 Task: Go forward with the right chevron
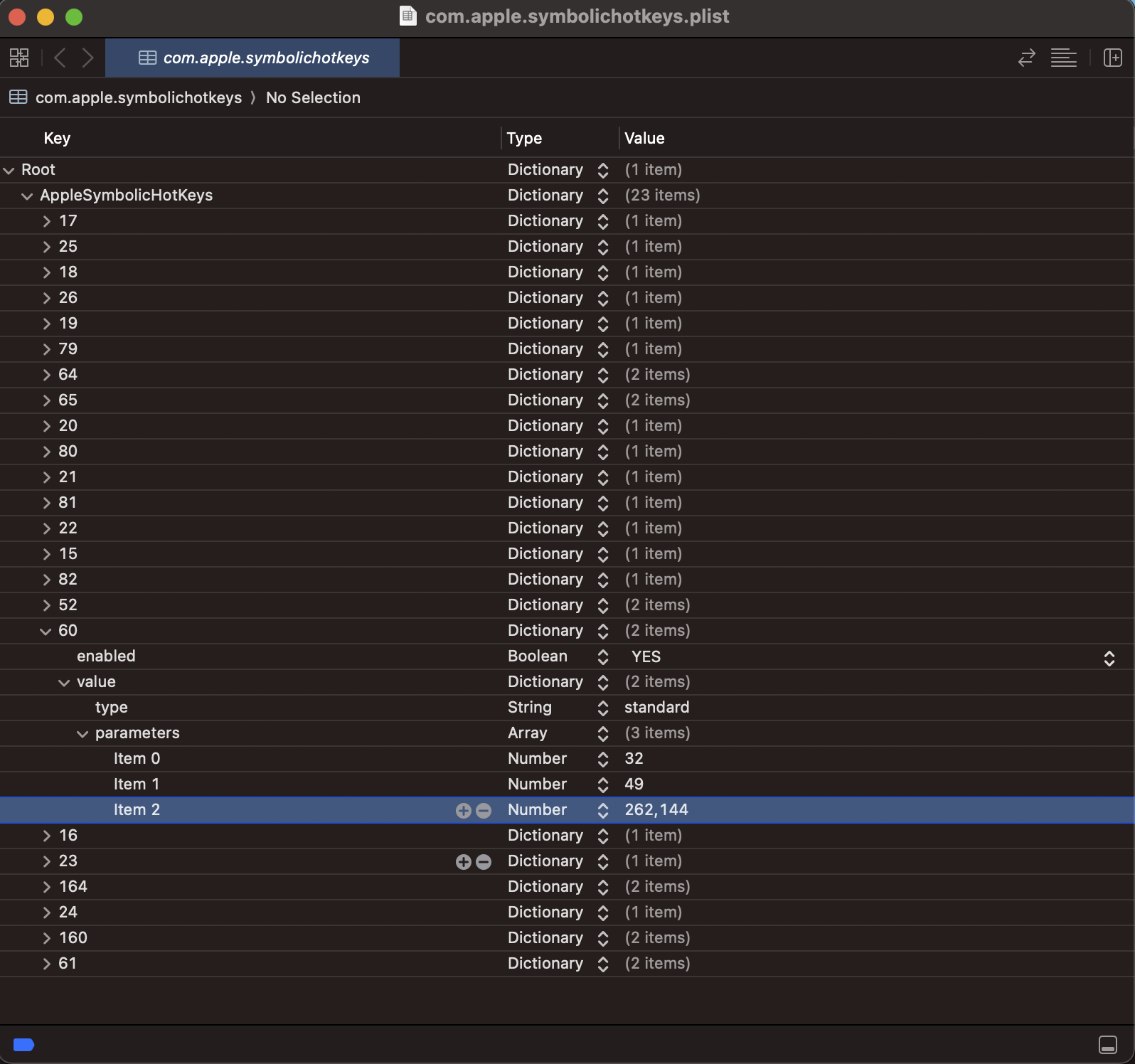[x=87, y=58]
